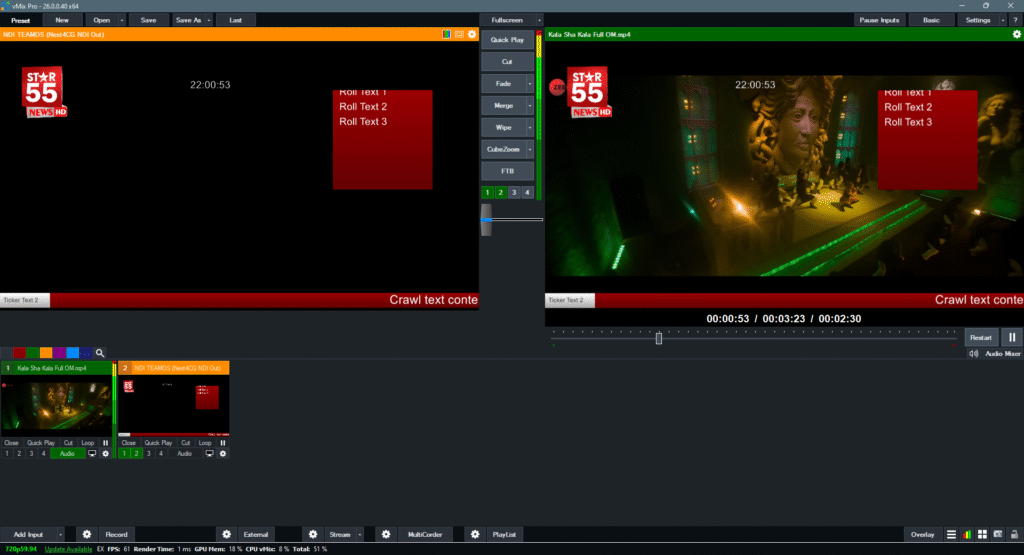Click the lock icon in bottom bar

[x=1012, y=535]
